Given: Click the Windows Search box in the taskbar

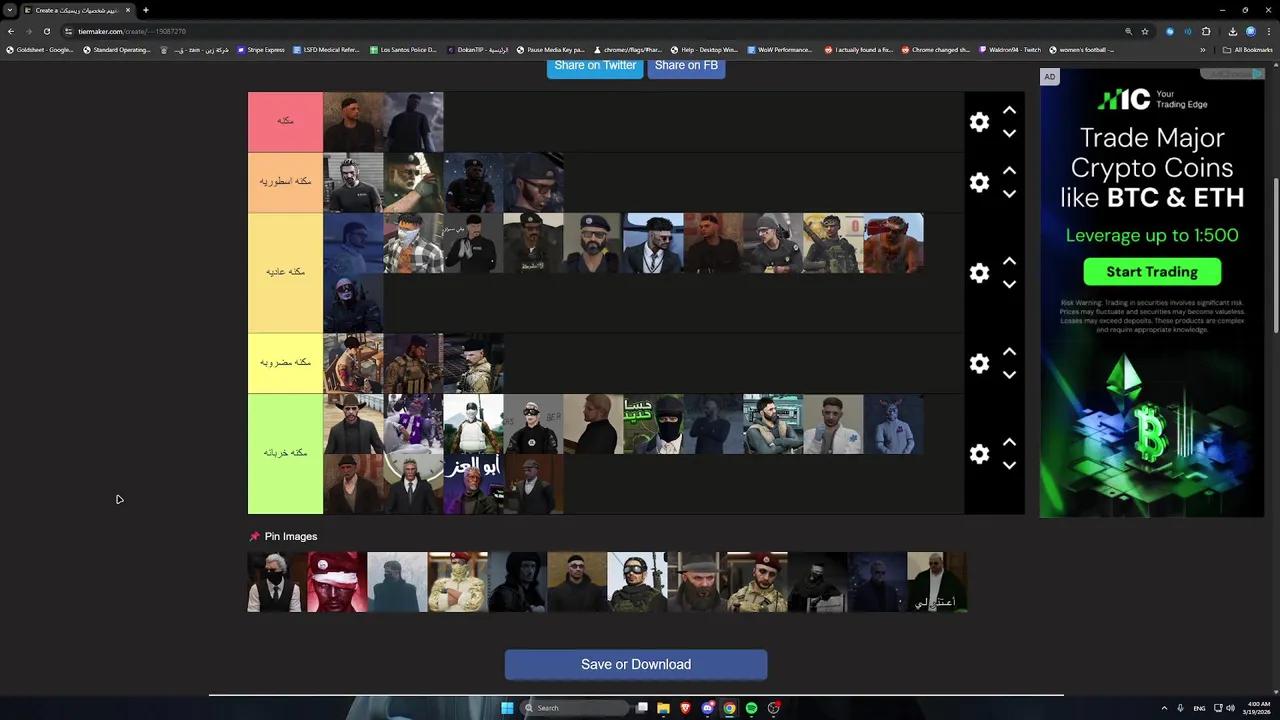Looking at the screenshot, I should (x=575, y=708).
